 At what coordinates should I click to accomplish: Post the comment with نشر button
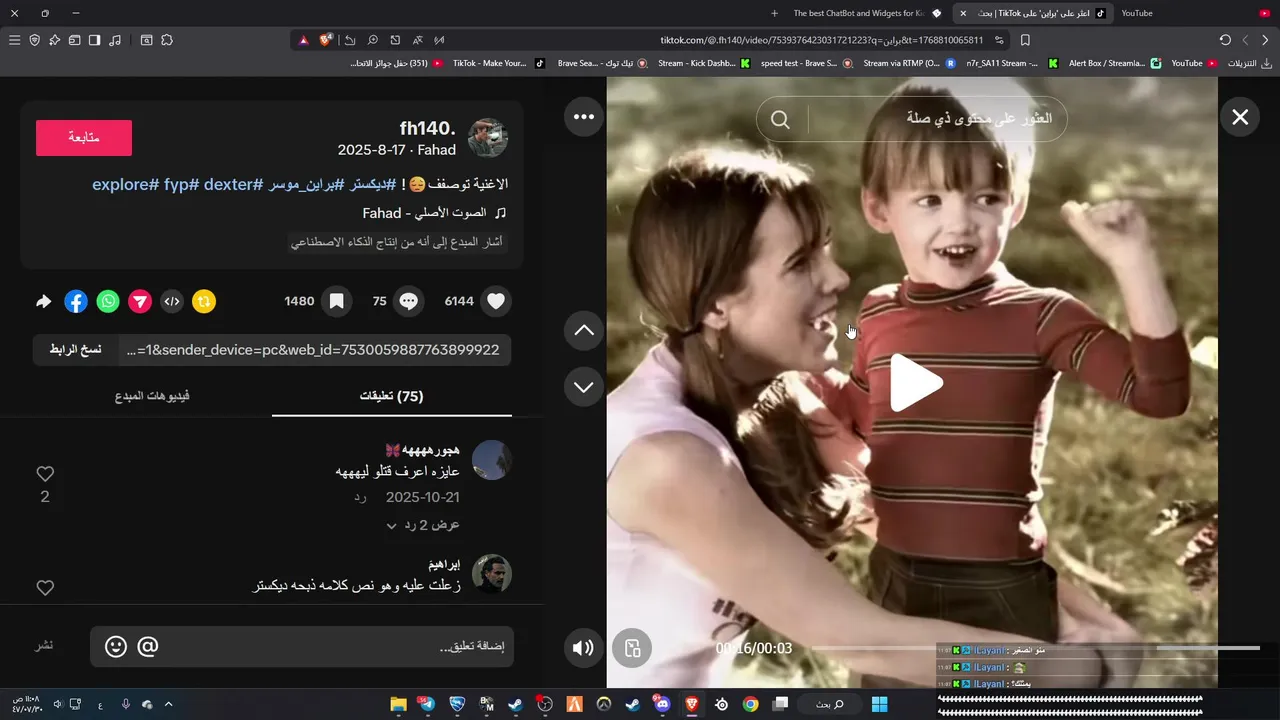click(45, 646)
